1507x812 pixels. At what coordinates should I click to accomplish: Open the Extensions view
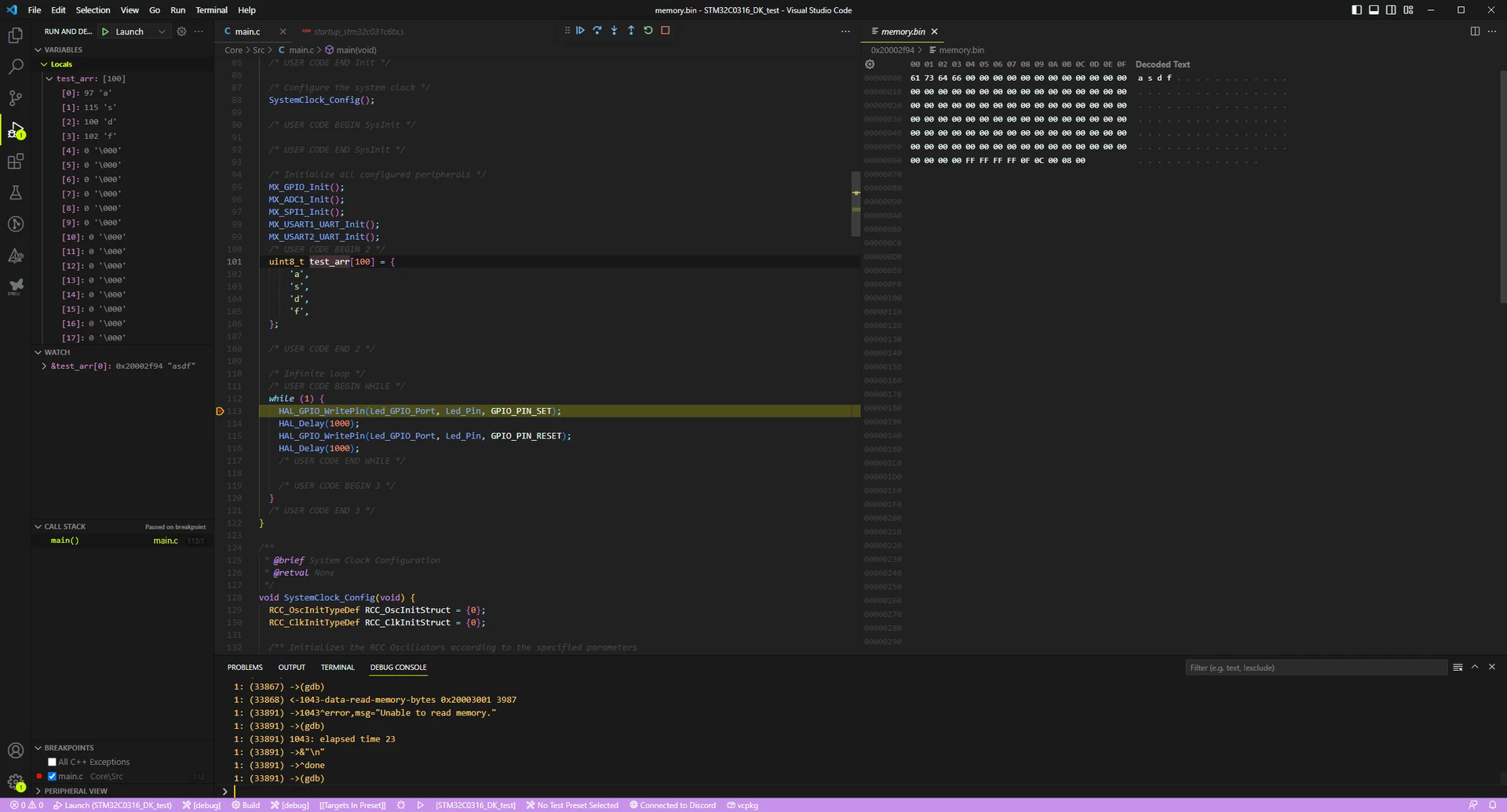point(15,162)
